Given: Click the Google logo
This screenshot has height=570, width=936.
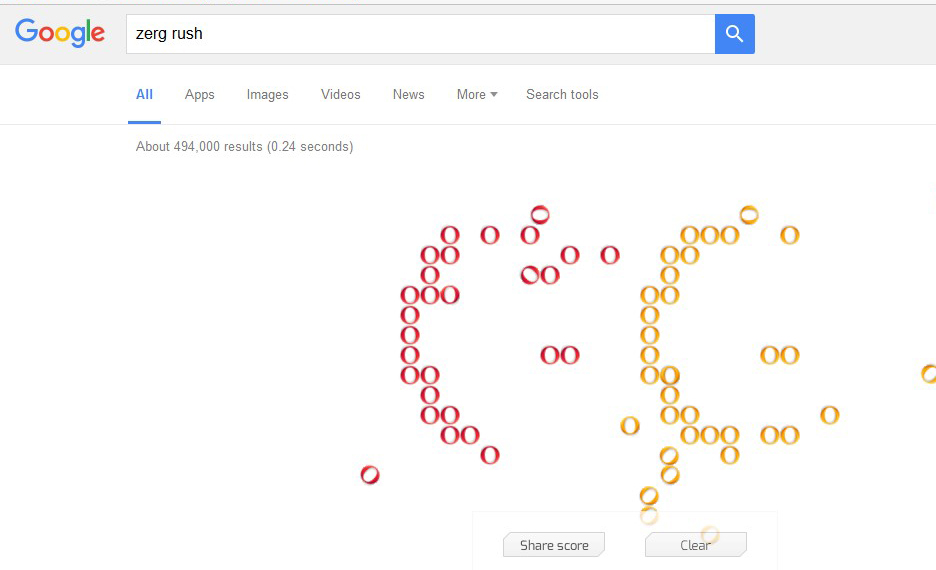Looking at the screenshot, I should [x=60, y=33].
